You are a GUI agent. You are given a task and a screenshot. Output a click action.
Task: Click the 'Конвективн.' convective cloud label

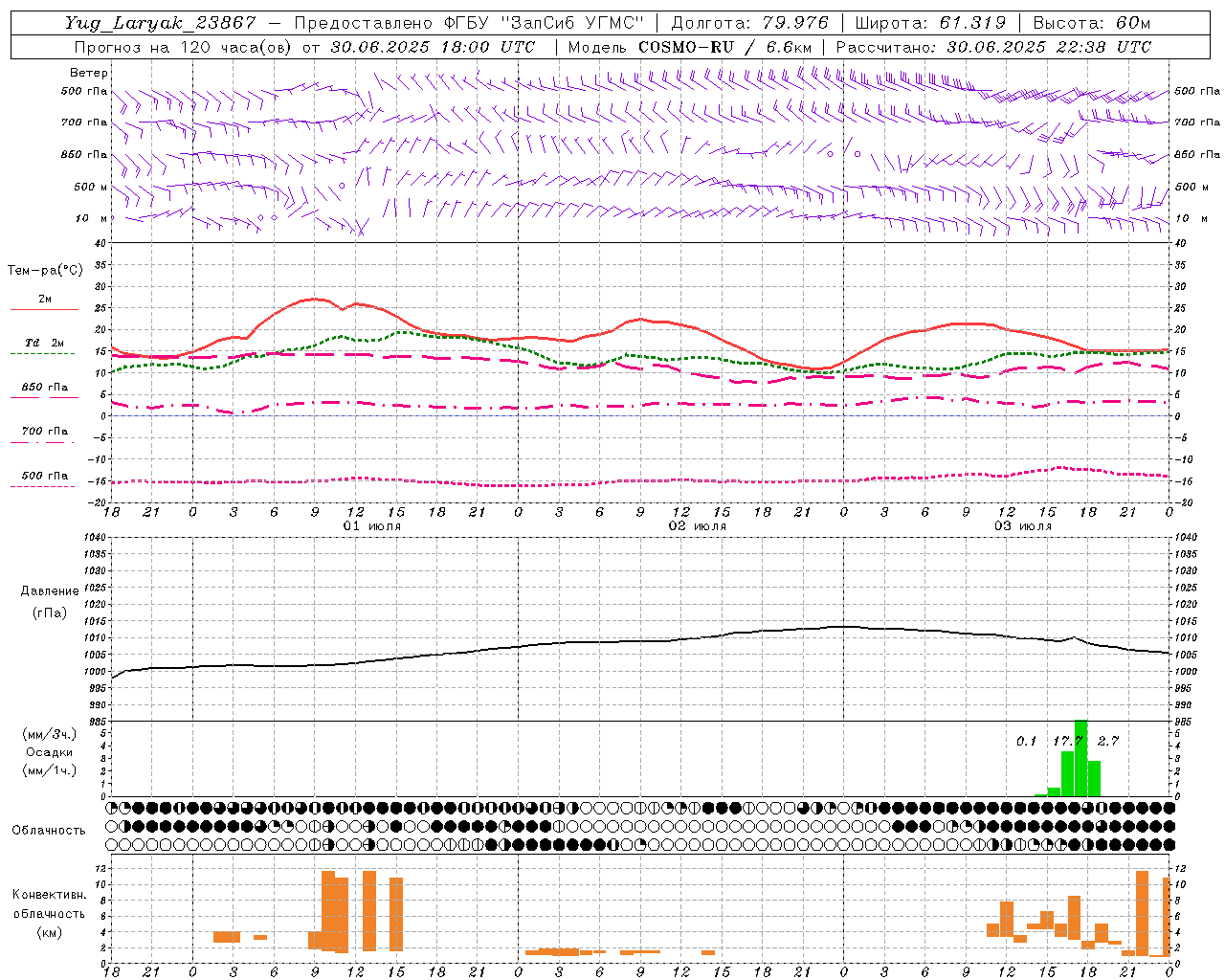click(50, 895)
